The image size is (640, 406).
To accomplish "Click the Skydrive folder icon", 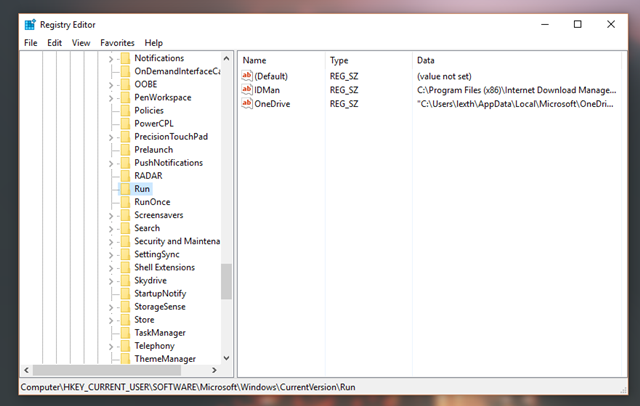I will (x=125, y=280).
